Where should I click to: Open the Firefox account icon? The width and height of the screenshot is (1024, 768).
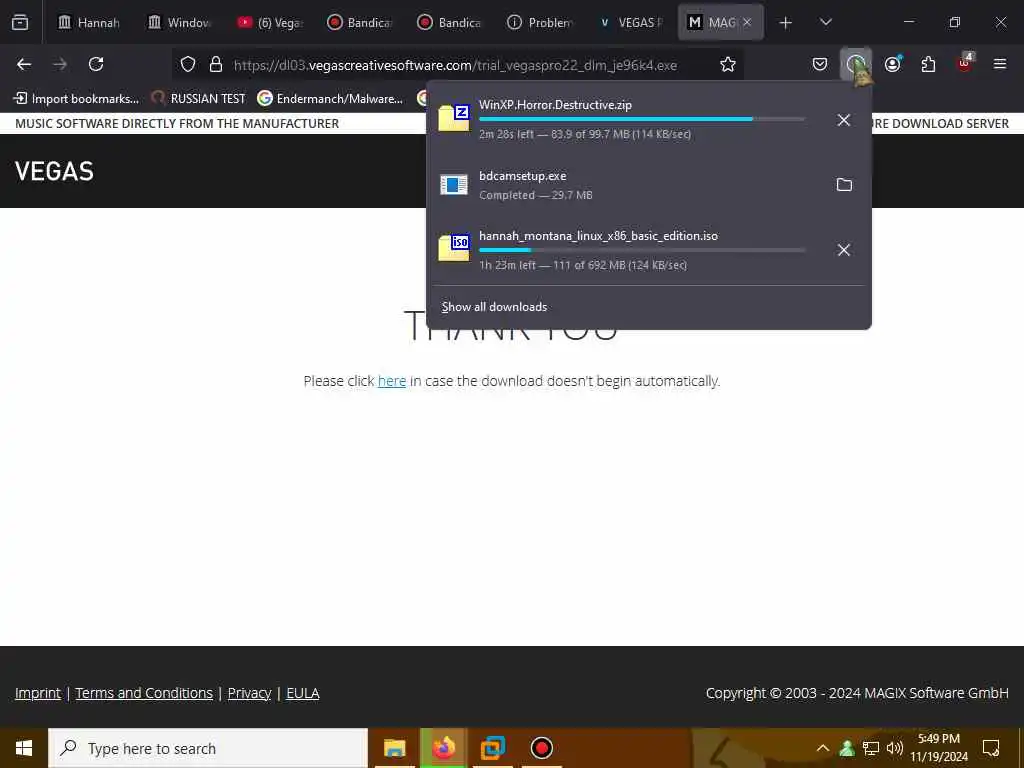tap(892, 64)
